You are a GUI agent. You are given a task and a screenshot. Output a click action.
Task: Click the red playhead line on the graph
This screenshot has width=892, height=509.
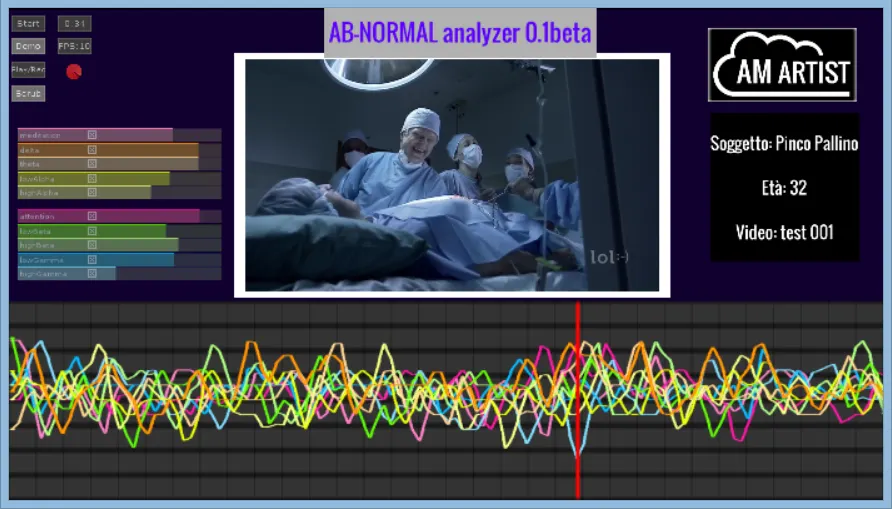pyautogui.click(x=578, y=400)
